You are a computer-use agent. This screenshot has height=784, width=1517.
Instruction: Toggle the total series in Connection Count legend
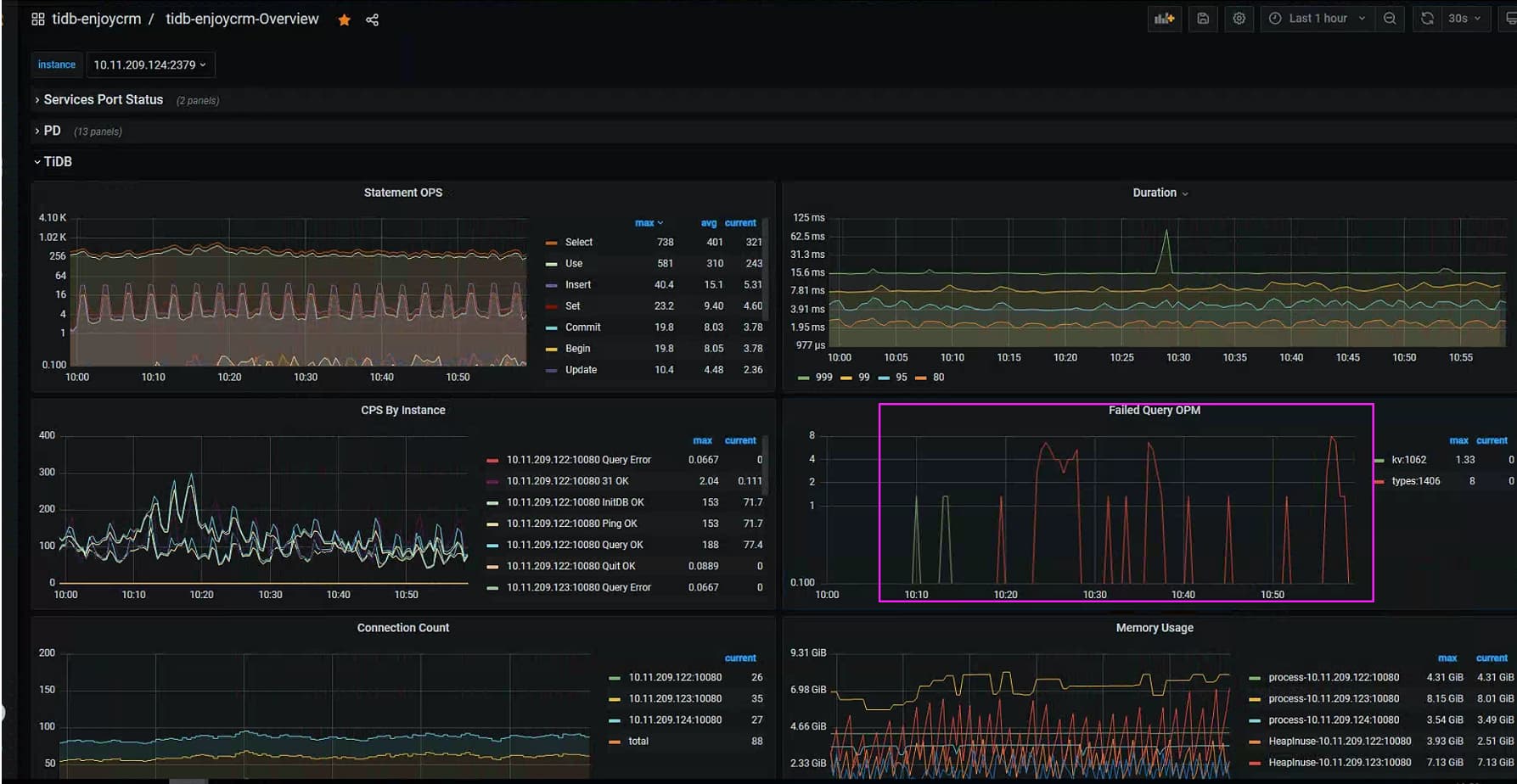(638, 742)
